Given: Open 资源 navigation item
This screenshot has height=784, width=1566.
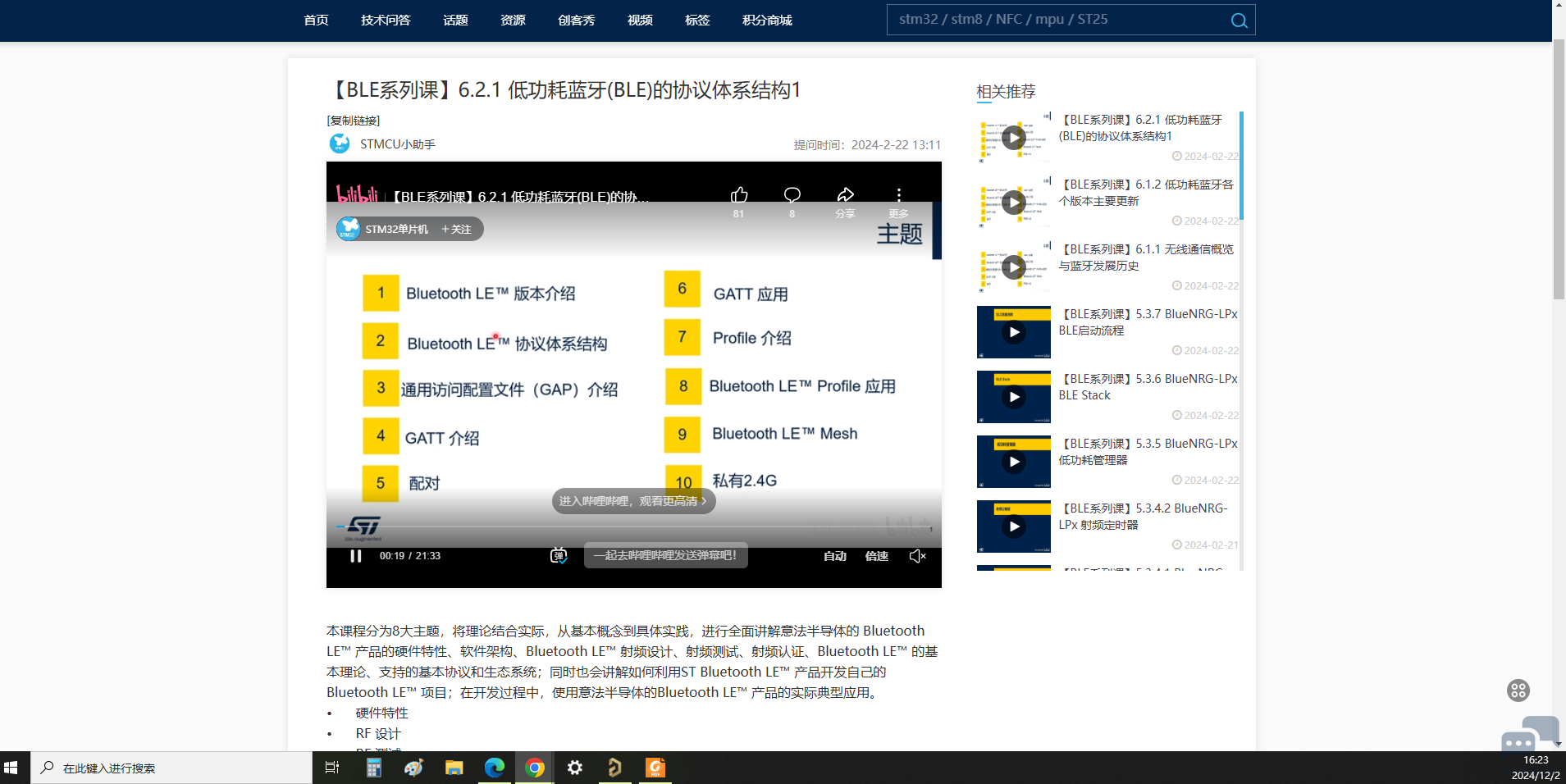Looking at the screenshot, I should click(513, 21).
